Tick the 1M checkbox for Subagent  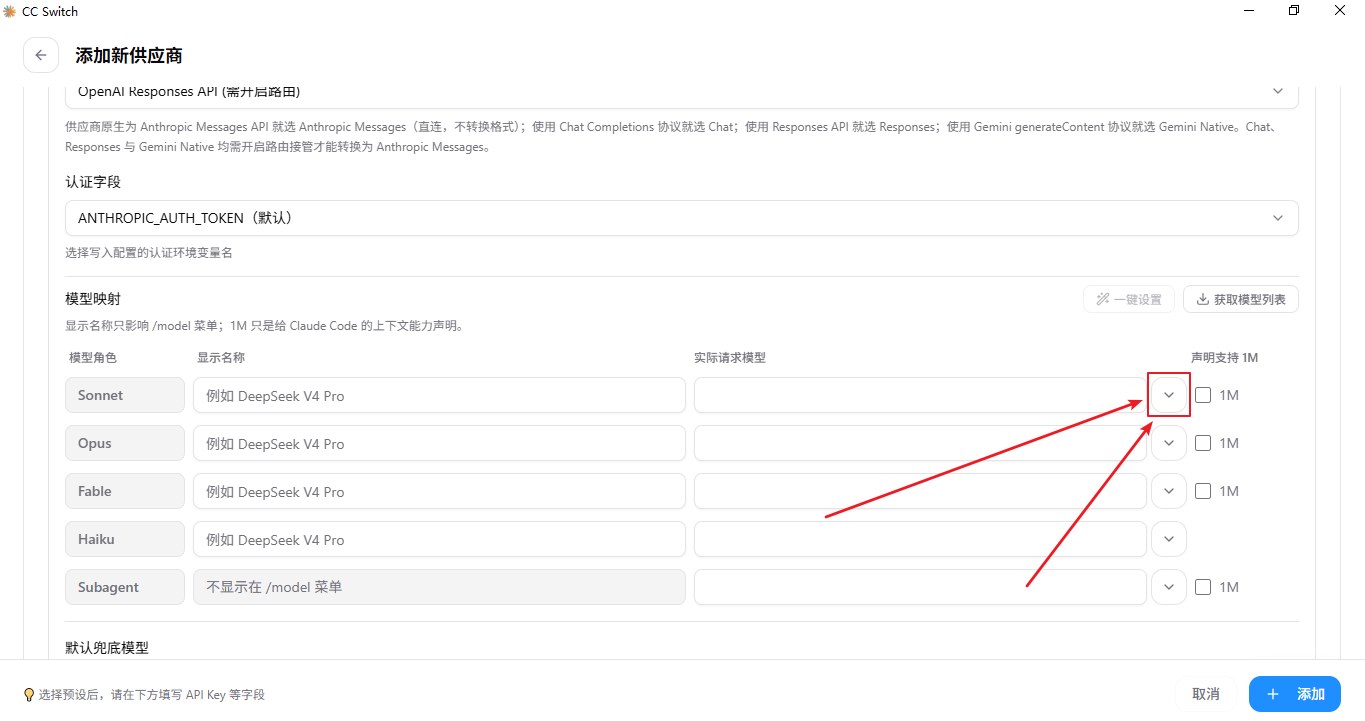point(1203,587)
